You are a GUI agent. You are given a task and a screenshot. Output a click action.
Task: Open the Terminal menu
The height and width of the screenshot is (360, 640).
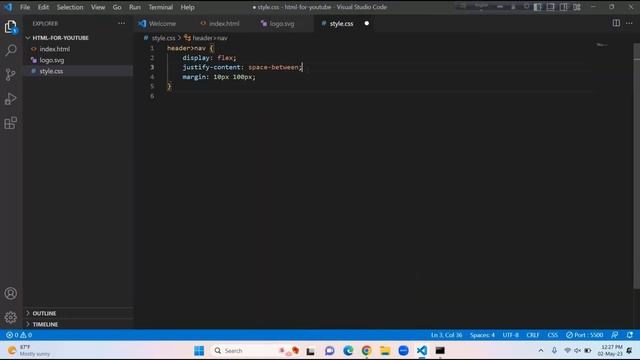160,7
